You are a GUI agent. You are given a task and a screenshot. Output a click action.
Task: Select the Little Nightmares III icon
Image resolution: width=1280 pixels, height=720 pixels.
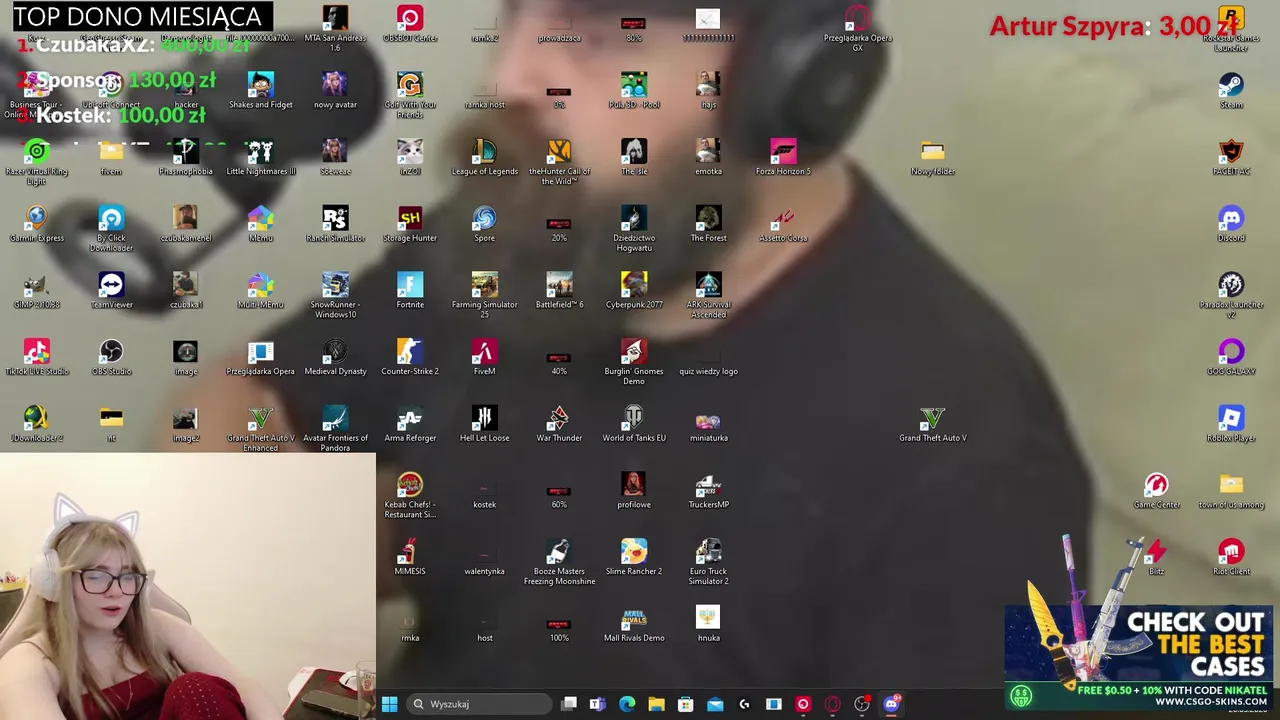(260, 157)
